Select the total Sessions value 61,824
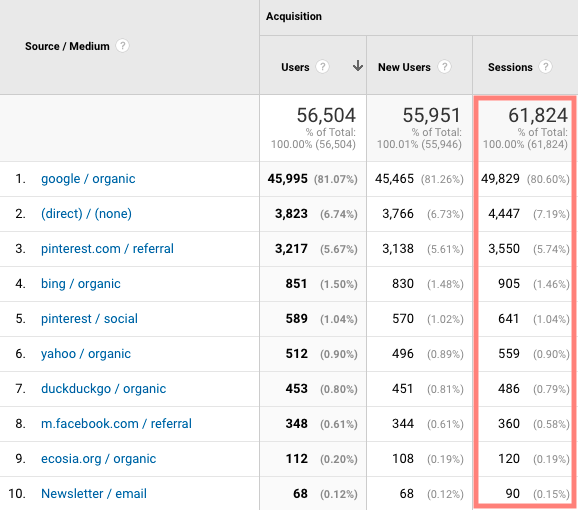578x510 pixels. [x=538, y=115]
